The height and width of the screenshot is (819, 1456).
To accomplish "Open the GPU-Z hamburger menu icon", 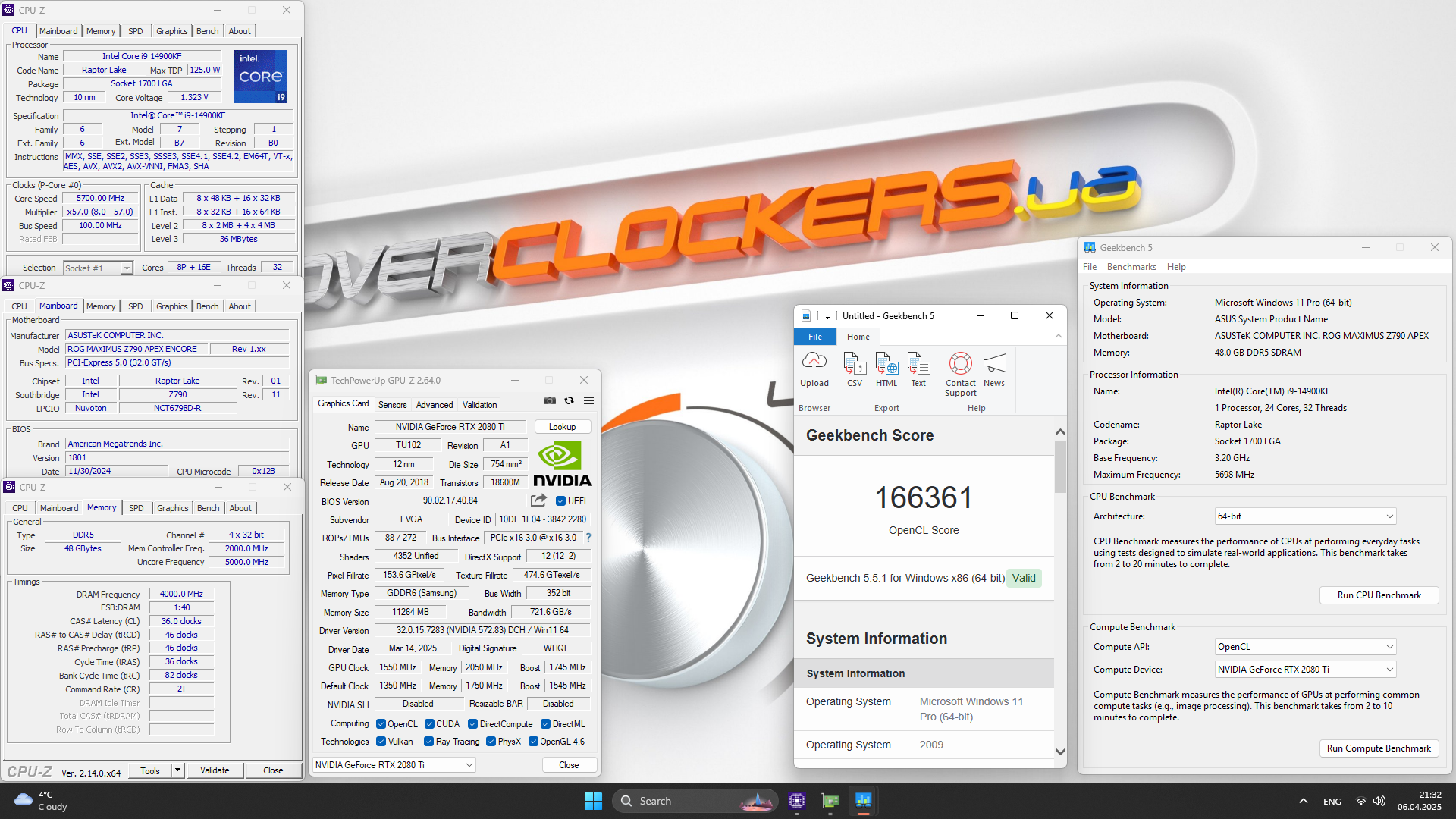I will coord(588,401).
